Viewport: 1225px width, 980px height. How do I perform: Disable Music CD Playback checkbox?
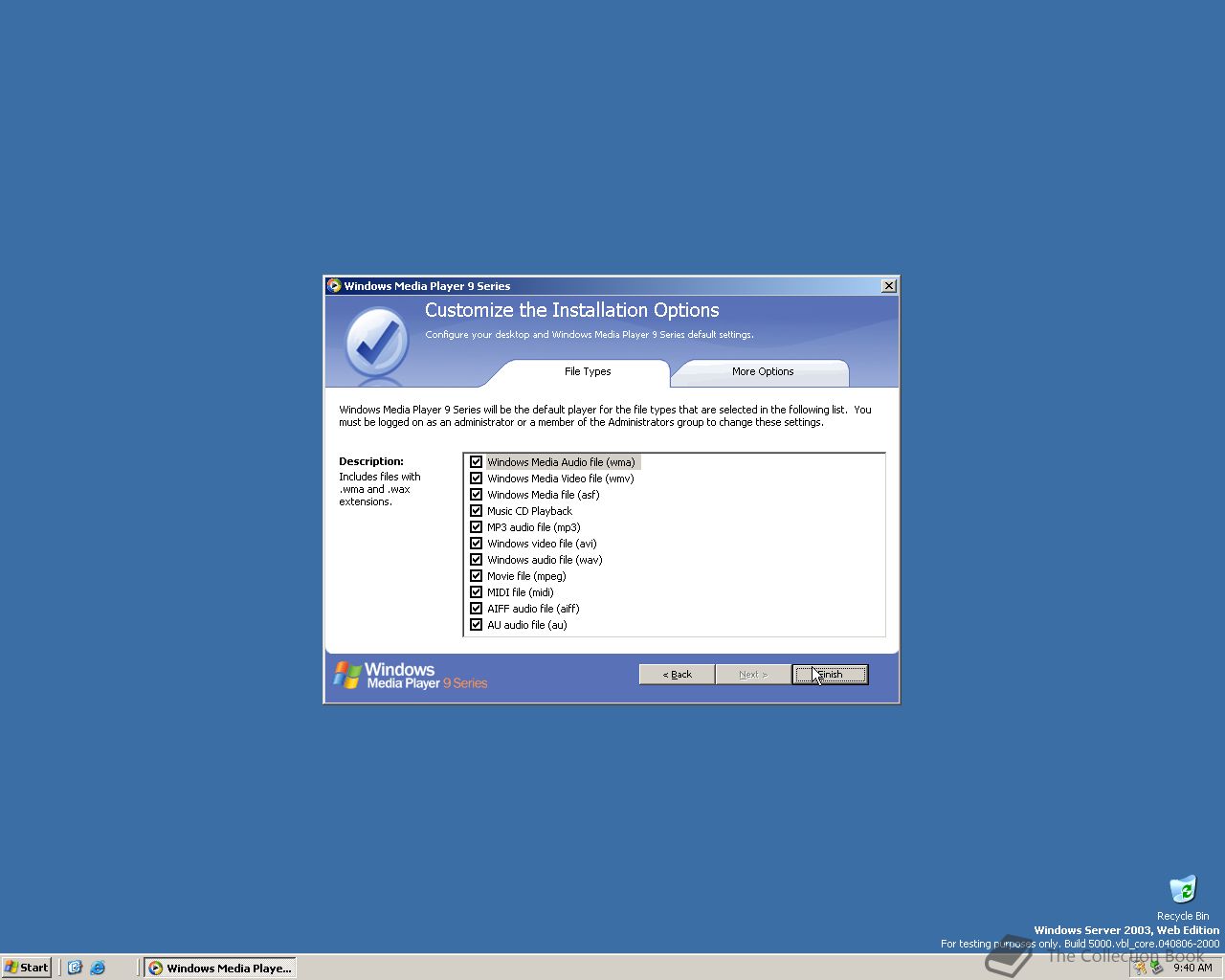pyautogui.click(x=476, y=511)
